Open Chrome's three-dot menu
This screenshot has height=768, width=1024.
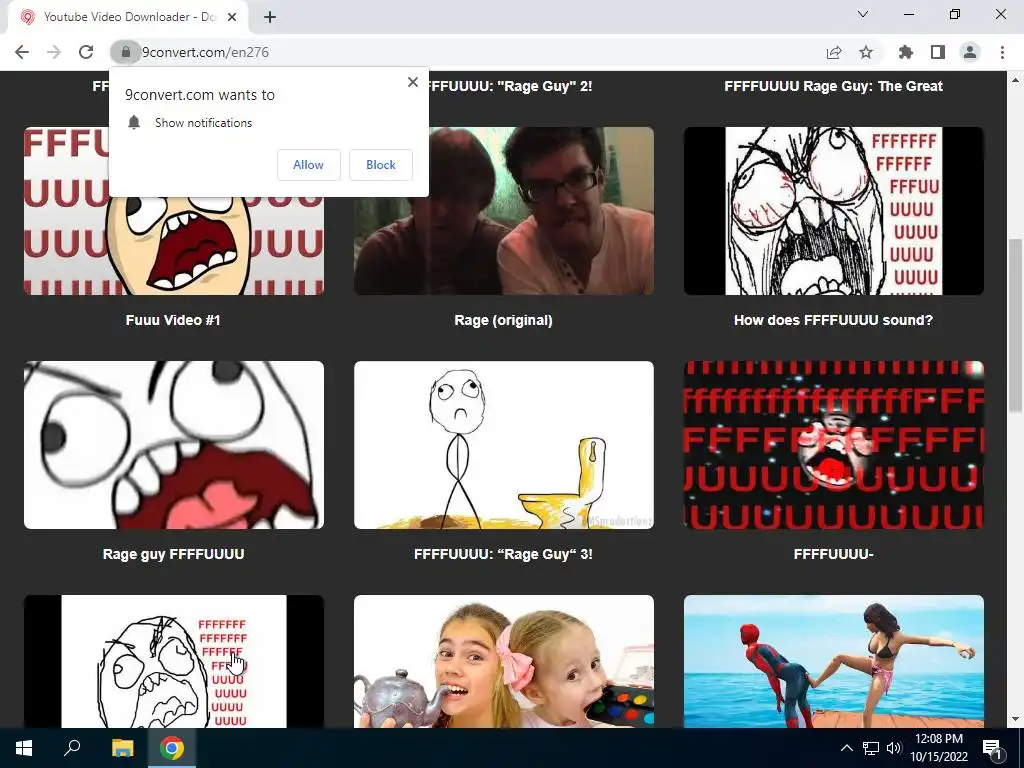pyautogui.click(x=1002, y=52)
